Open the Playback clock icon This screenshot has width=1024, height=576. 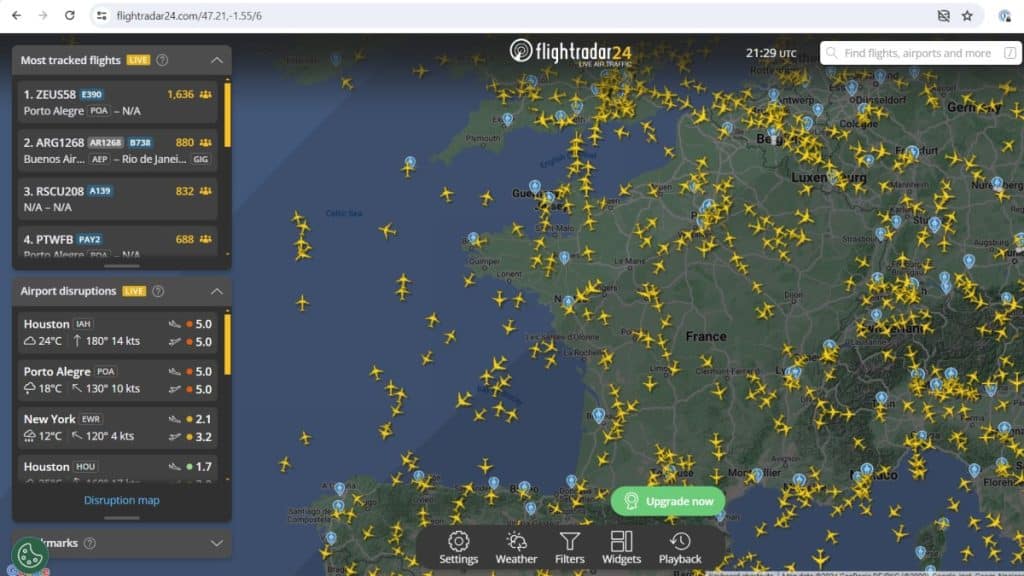680,547
